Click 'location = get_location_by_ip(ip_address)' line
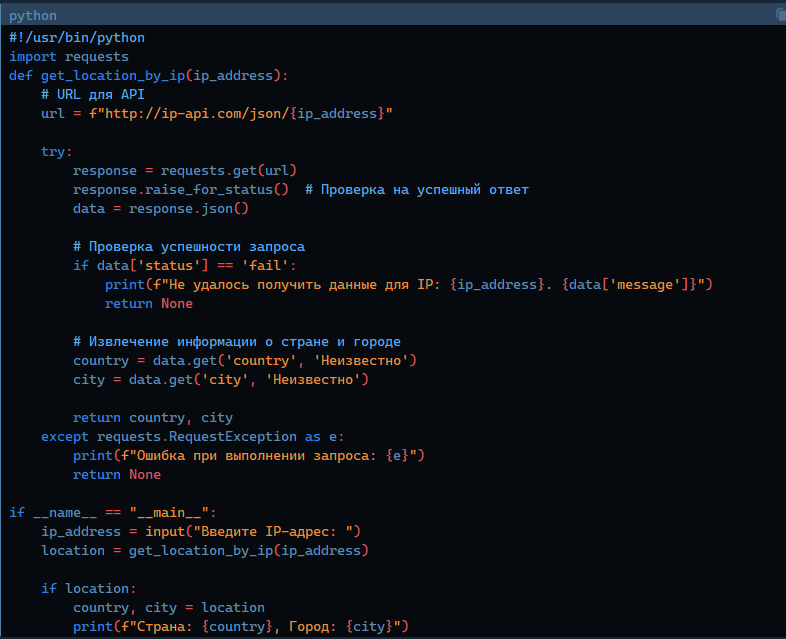The image size is (786, 639). click(x=205, y=551)
